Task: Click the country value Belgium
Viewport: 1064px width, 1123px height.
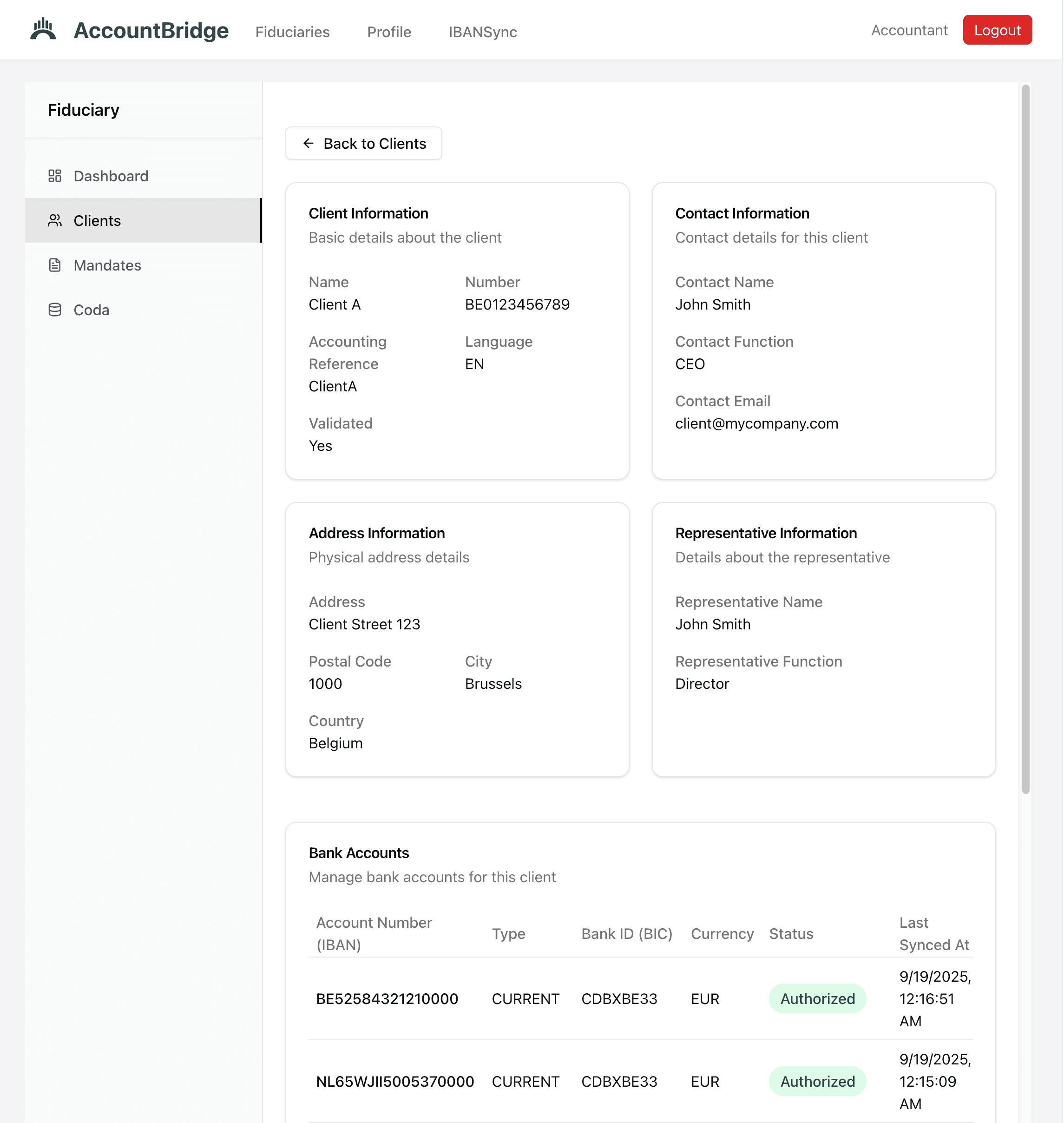Action: (x=336, y=743)
